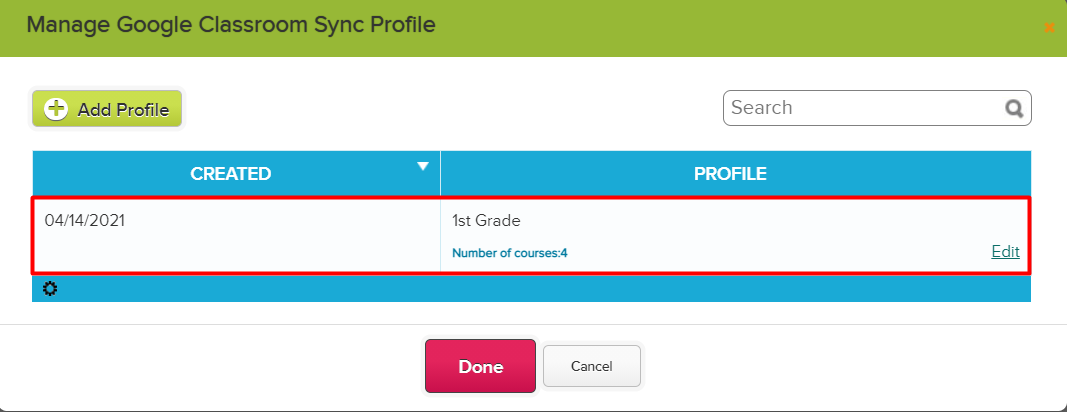Viewport: 1067px width, 412px height.
Task: Click the Manage Google Classroom Sync Profile title
Action: pos(231,25)
